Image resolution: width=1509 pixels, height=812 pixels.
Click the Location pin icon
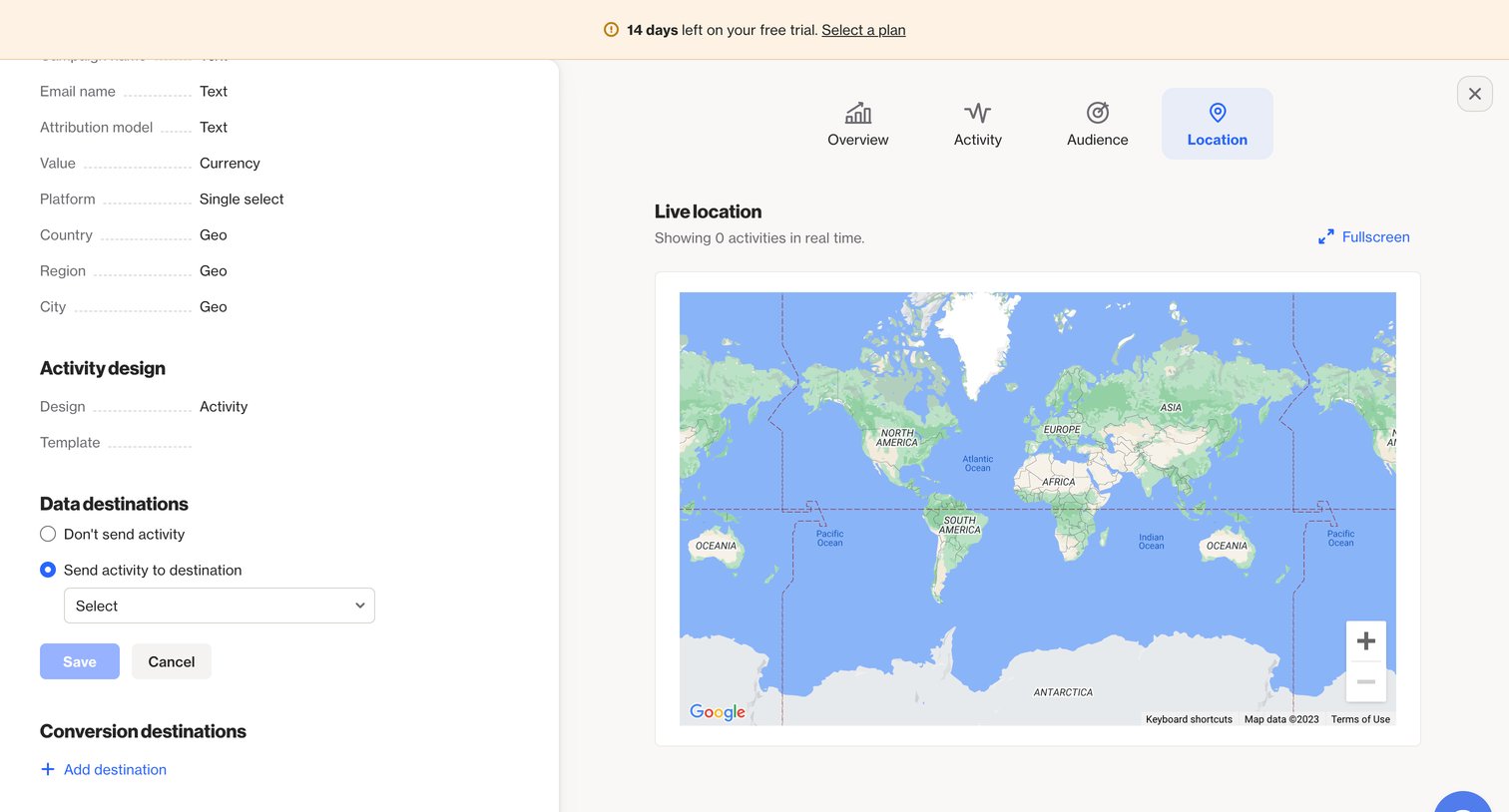pyautogui.click(x=1218, y=112)
